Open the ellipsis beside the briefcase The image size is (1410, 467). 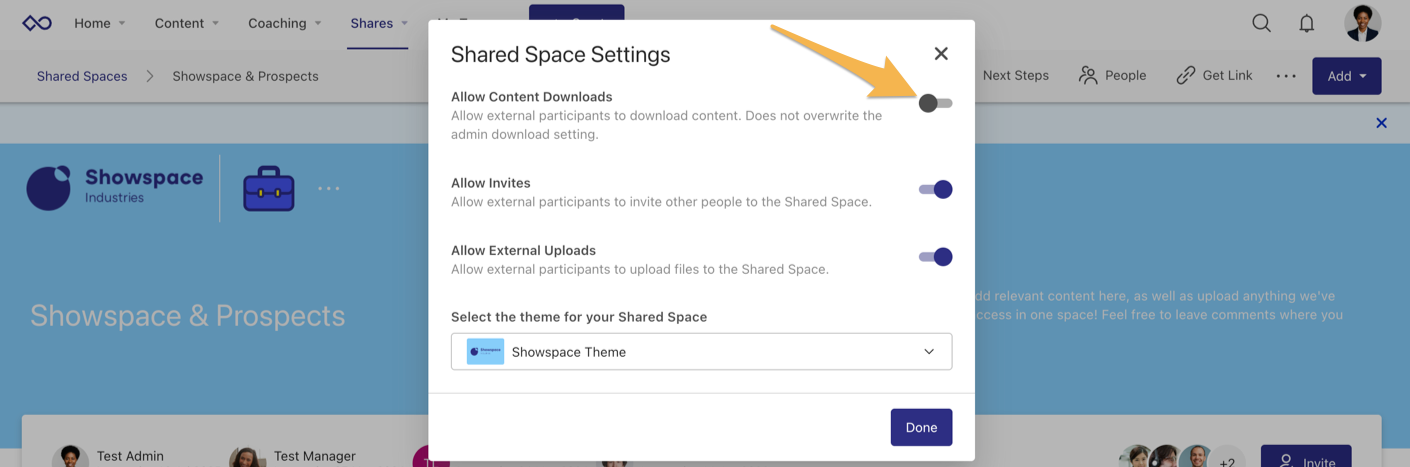[x=329, y=188]
